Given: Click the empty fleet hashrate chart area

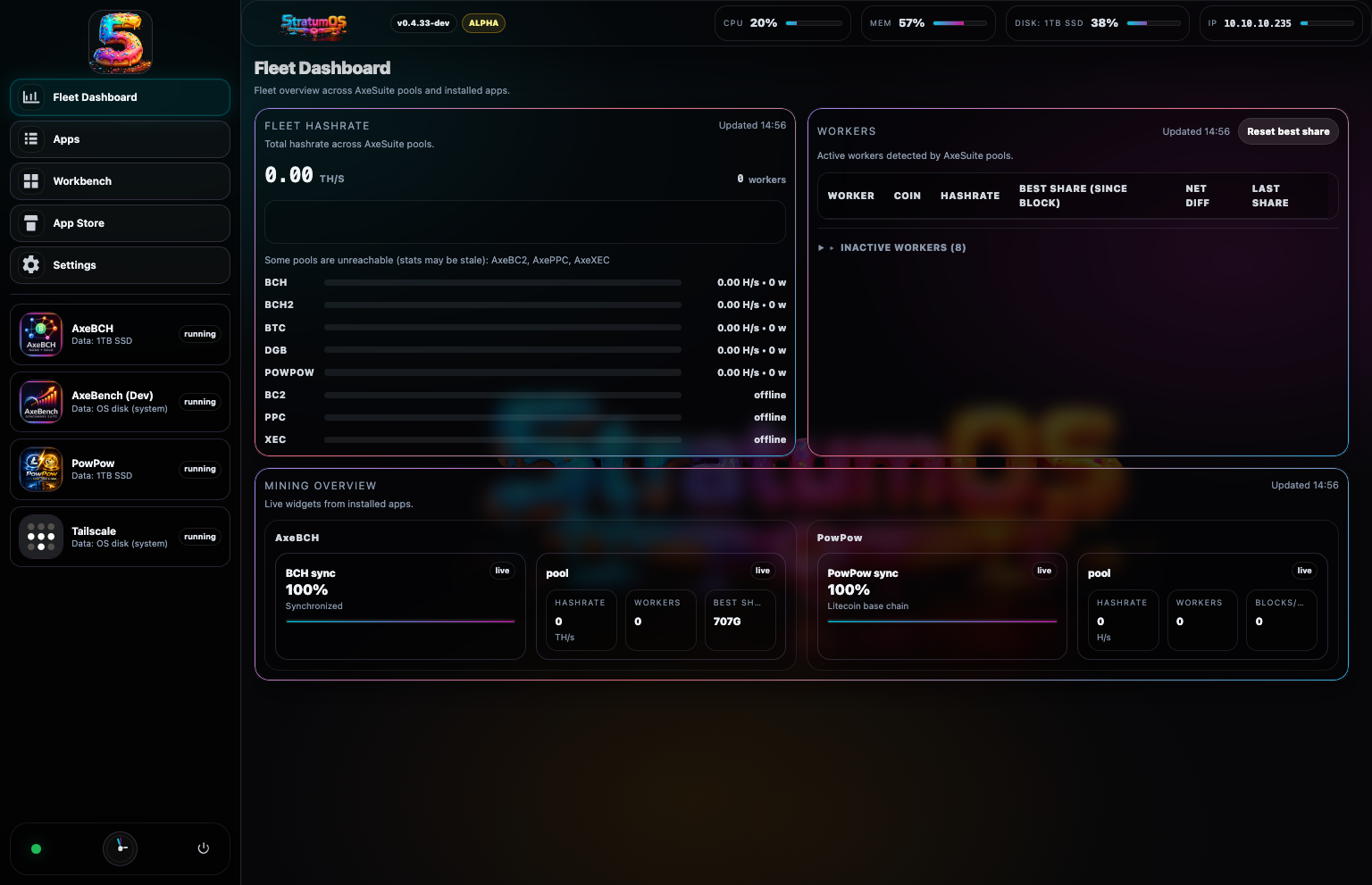Looking at the screenshot, I should tap(525, 221).
